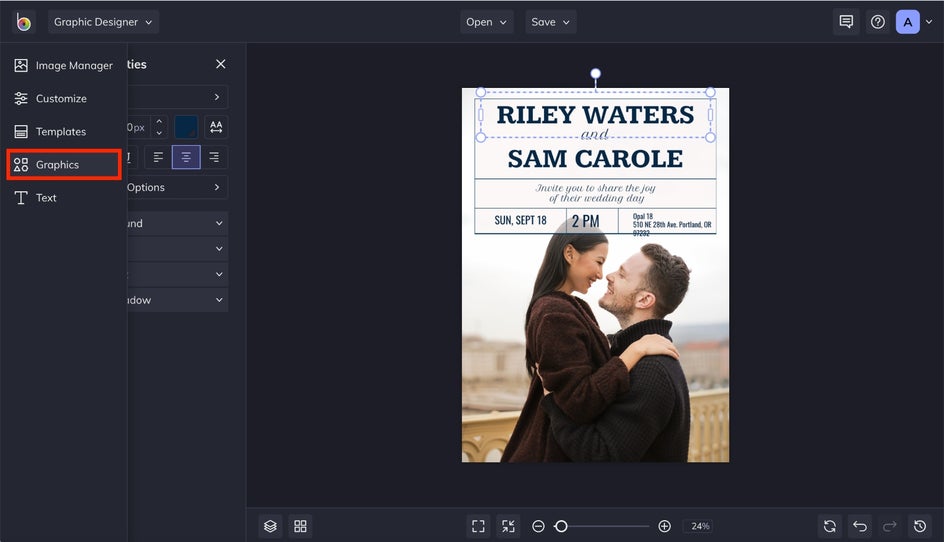This screenshot has width=944, height=542.
Task: Click the reset rotate arrows icon
Action: click(x=830, y=526)
